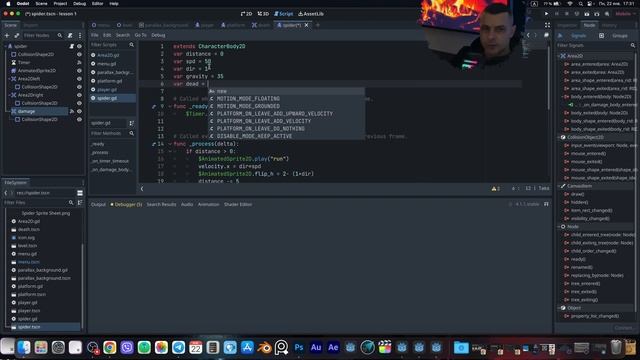Hide the AnimatedSprite2D node

click(79, 71)
